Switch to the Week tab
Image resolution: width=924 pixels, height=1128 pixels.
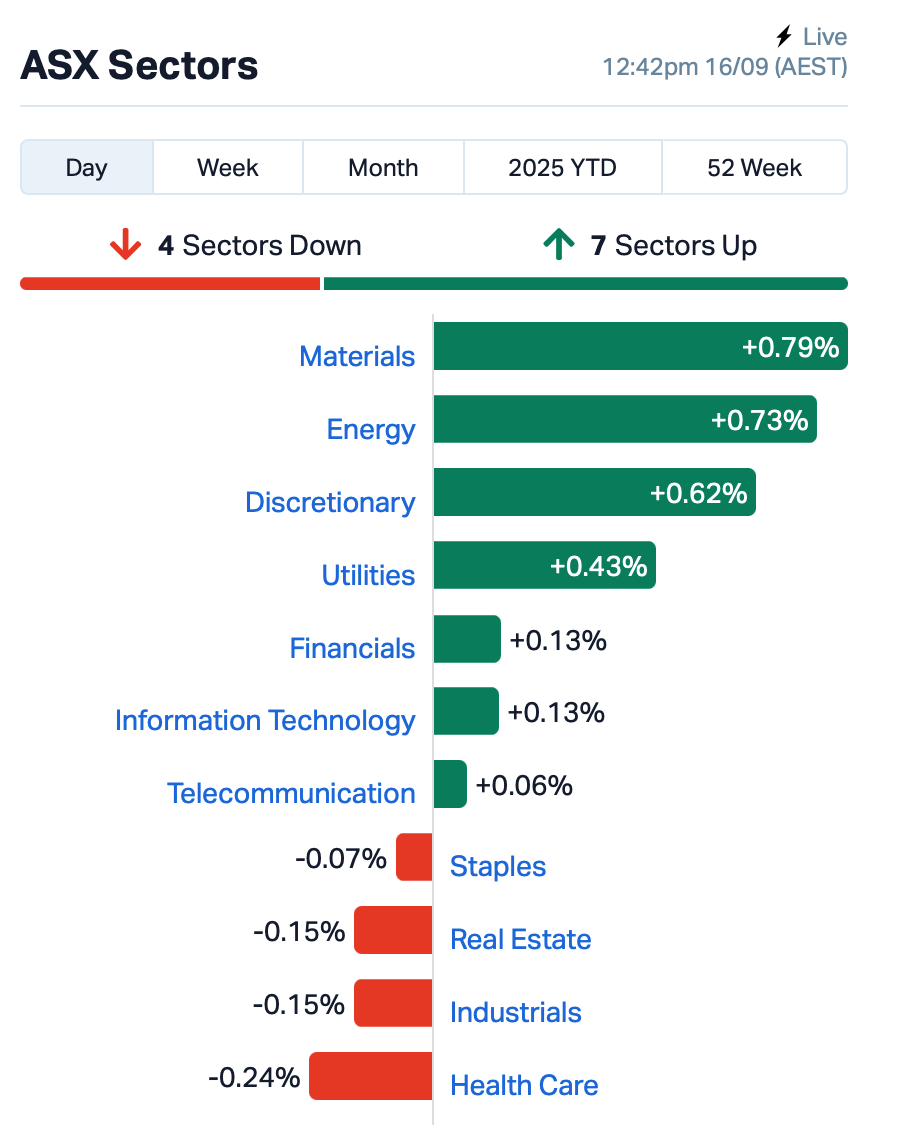[228, 167]
